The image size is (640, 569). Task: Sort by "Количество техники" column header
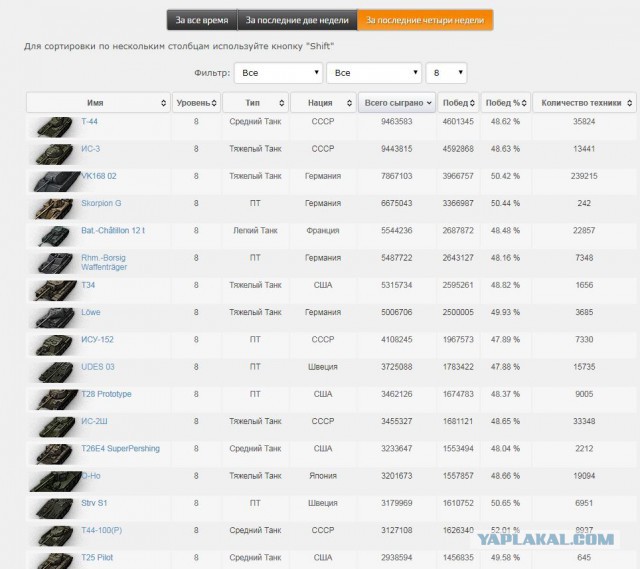pyautogui.click(x=584, y=102)
